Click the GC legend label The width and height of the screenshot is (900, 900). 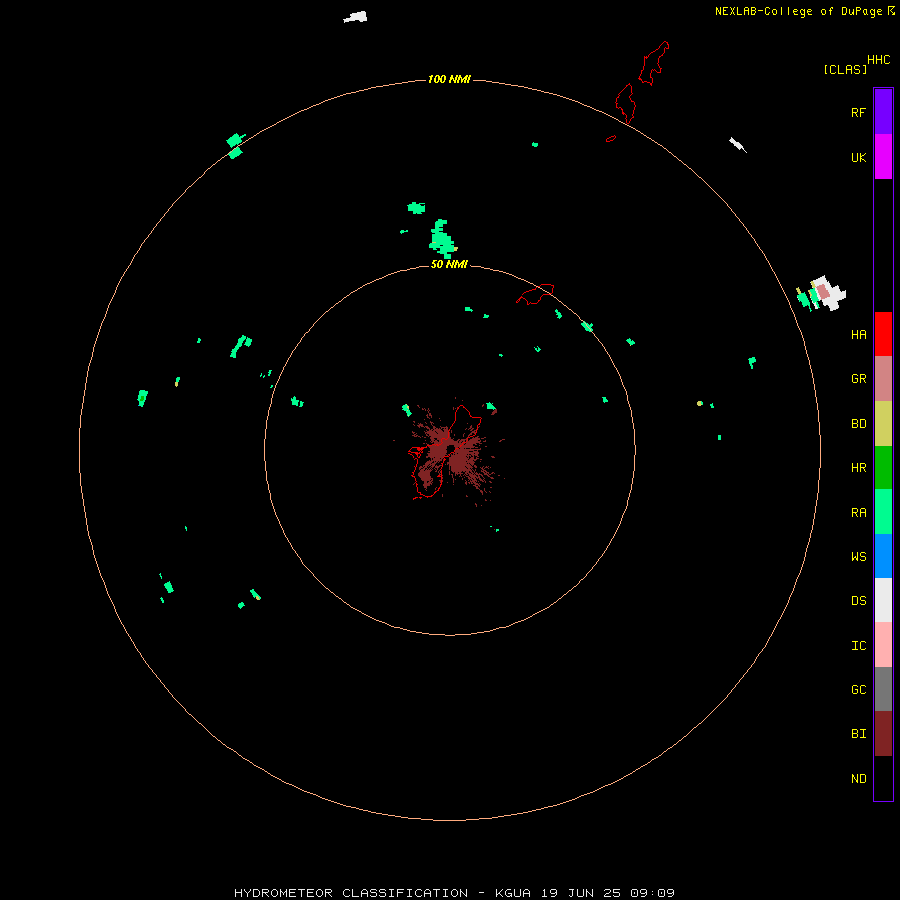(x=858, y=689)
